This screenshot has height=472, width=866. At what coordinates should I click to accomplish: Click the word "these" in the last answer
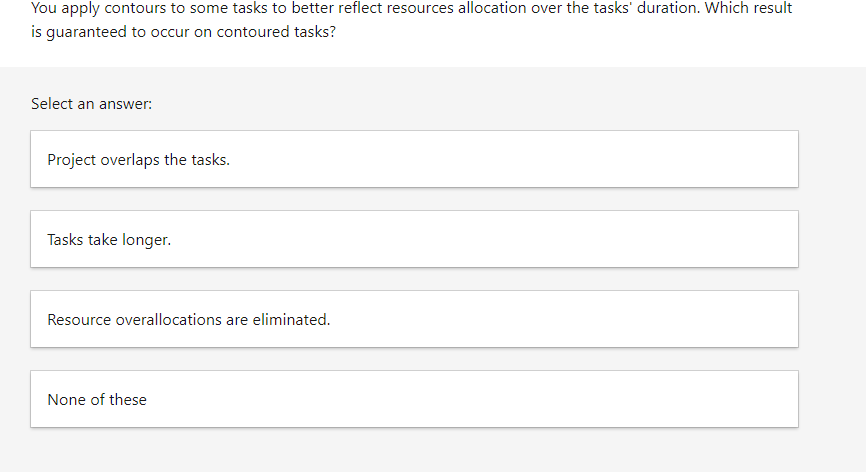[x=128, y=400]
